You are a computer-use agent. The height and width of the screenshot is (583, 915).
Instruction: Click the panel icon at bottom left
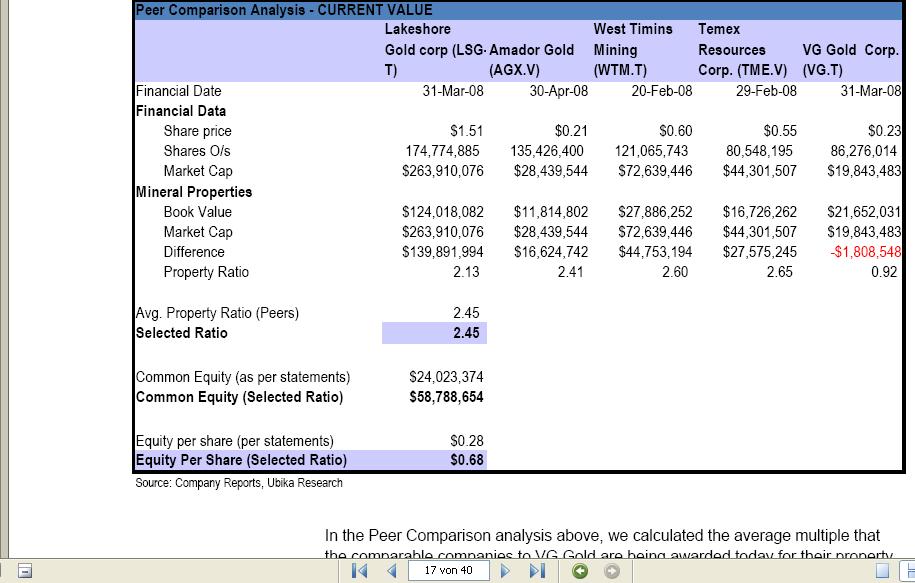[x=26, y=571]
